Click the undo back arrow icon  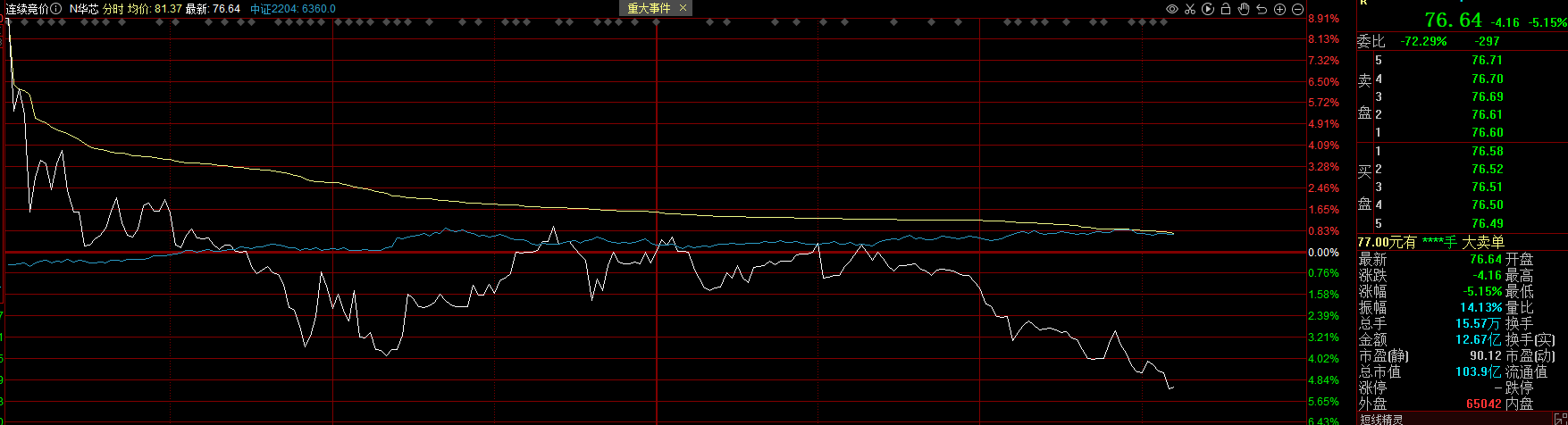[1262, 9]
